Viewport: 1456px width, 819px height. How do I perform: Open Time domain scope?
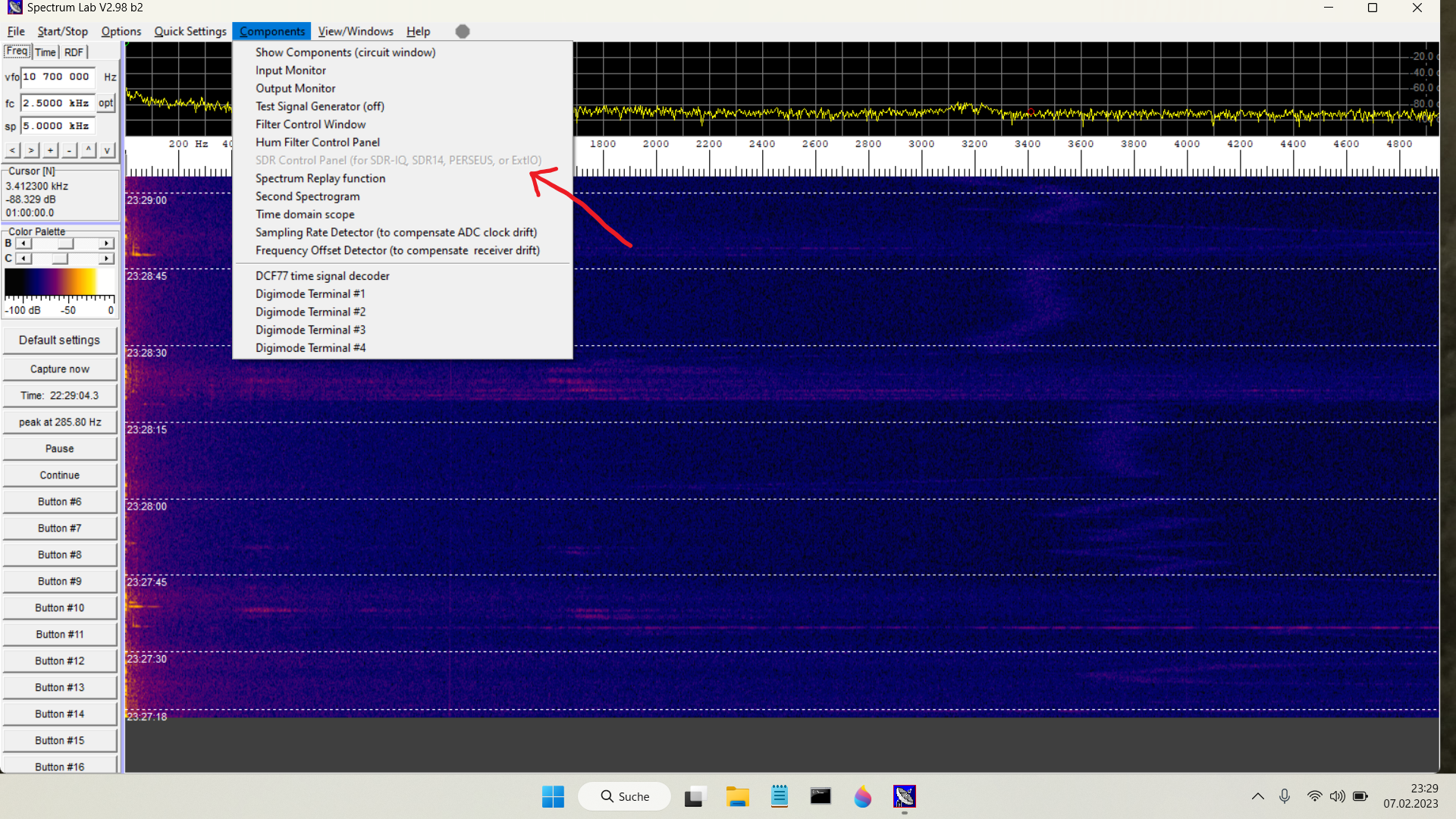[x=402, y=215]
